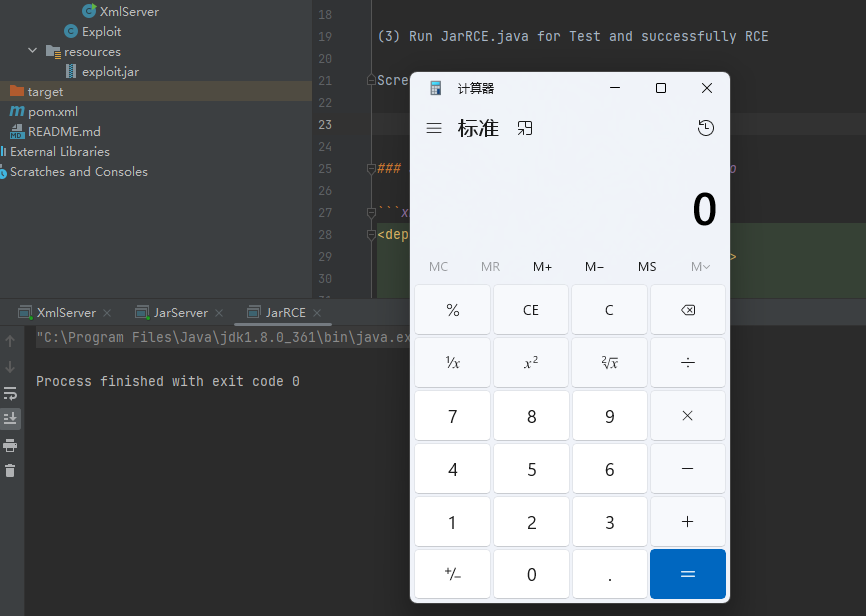
Task: Open the Calculator navigation hamburger menu
Action: pyautogui.click(x=434, y=129)
